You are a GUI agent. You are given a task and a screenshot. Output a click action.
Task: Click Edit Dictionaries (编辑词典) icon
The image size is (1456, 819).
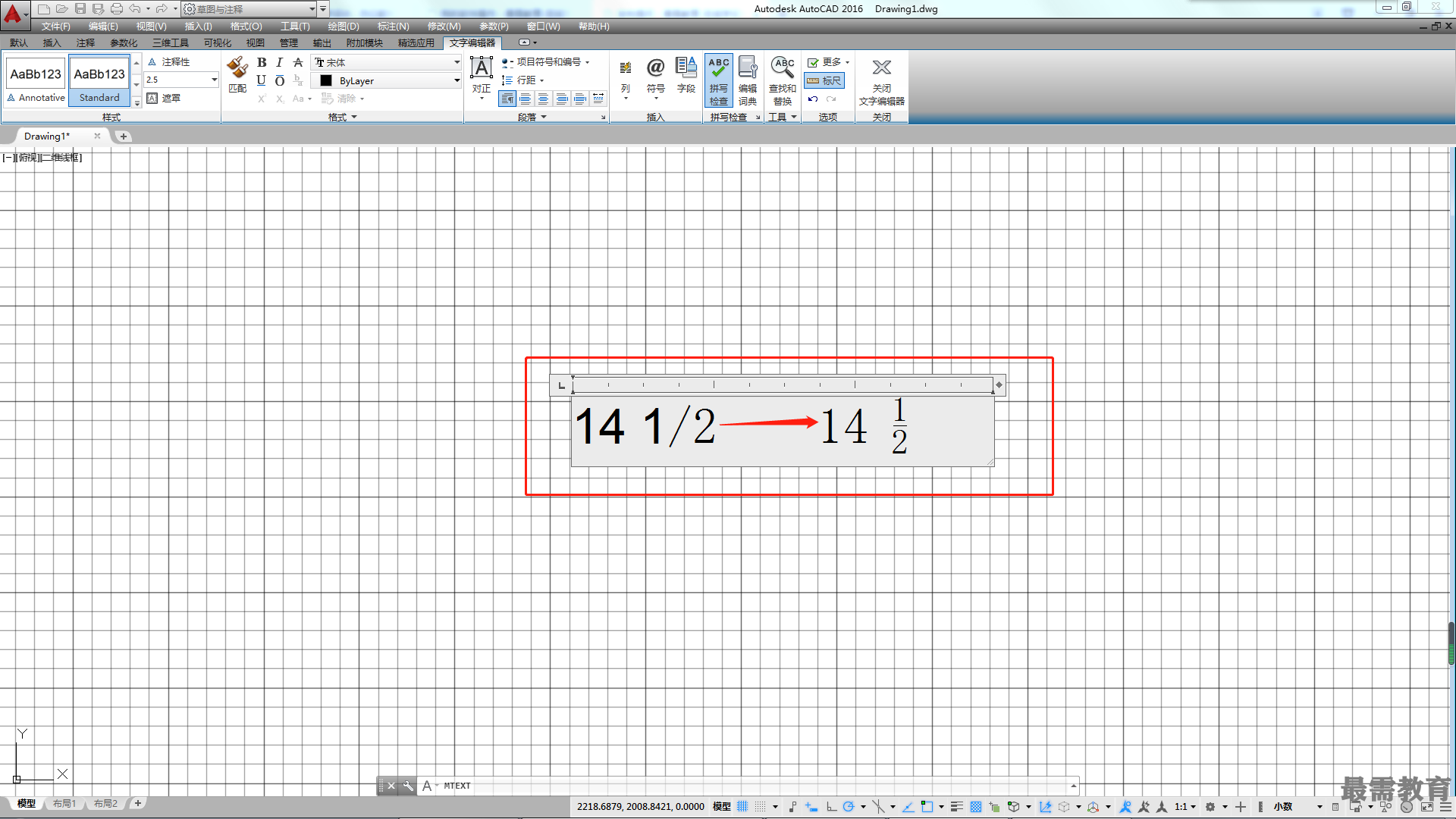pos(748,80)
